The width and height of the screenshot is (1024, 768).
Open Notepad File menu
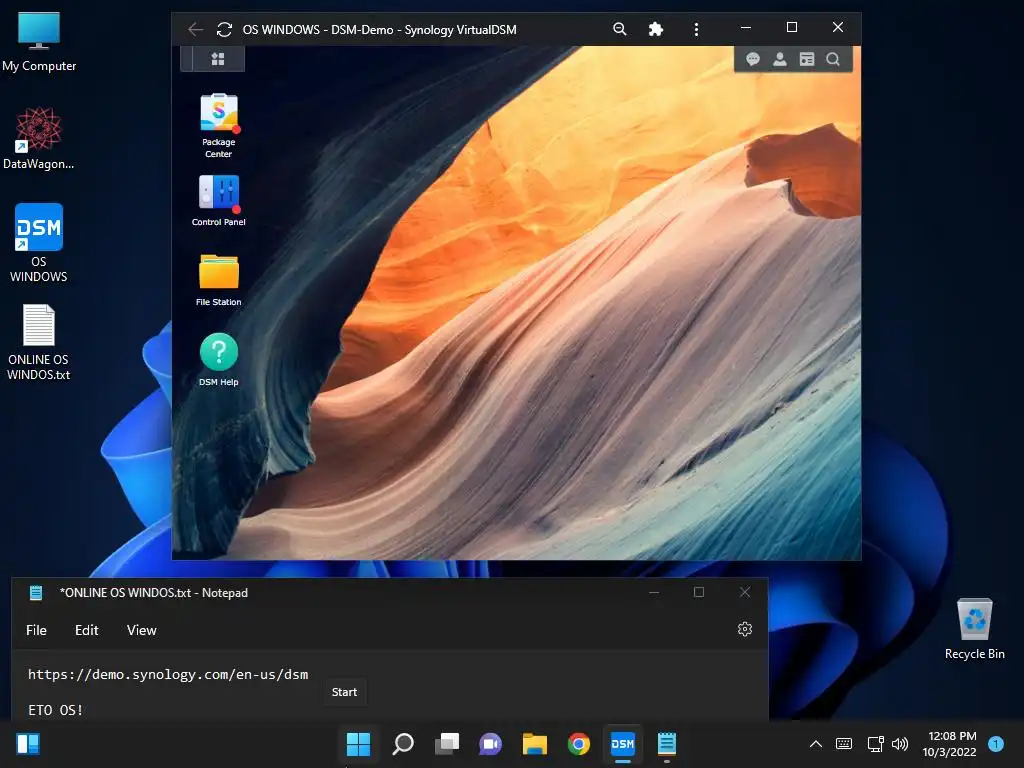click(x=37, y=630)
